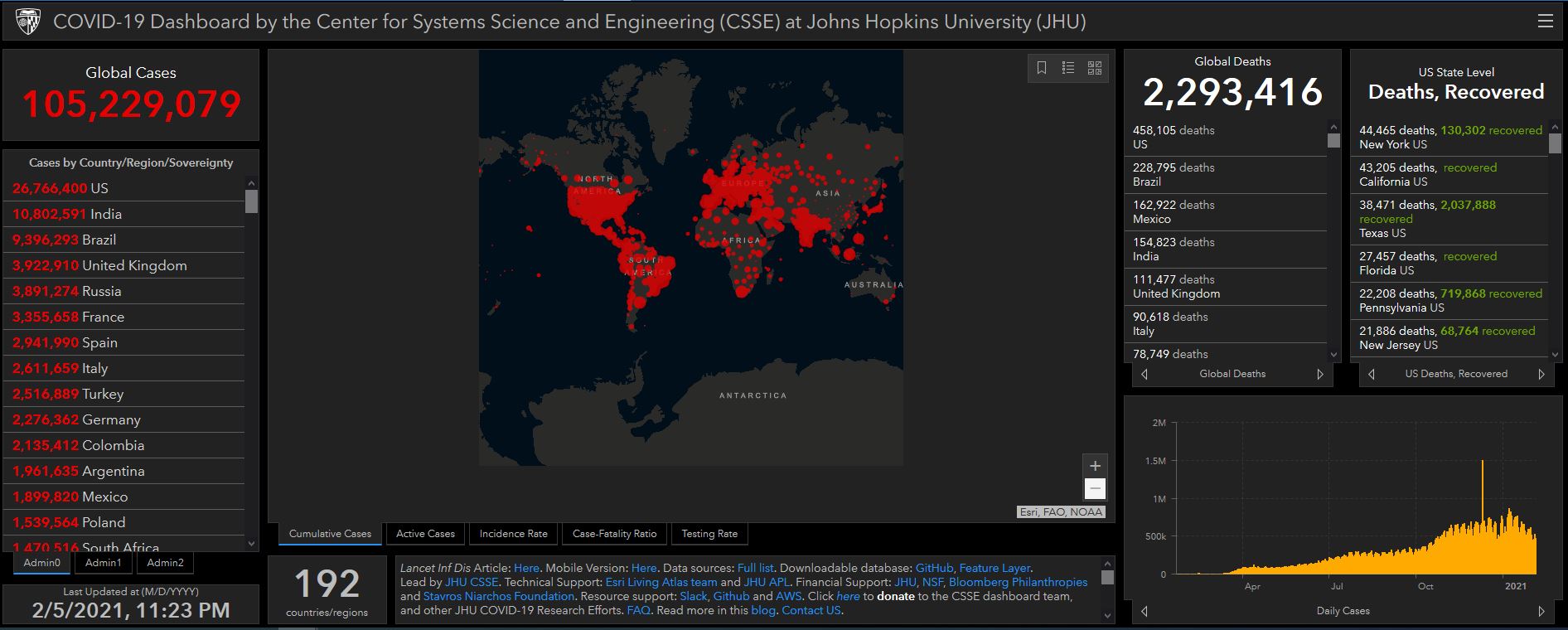Go to next Global Deaths panel
The height and width of the screenshot is (630, 1568).
pos(1320,374)
